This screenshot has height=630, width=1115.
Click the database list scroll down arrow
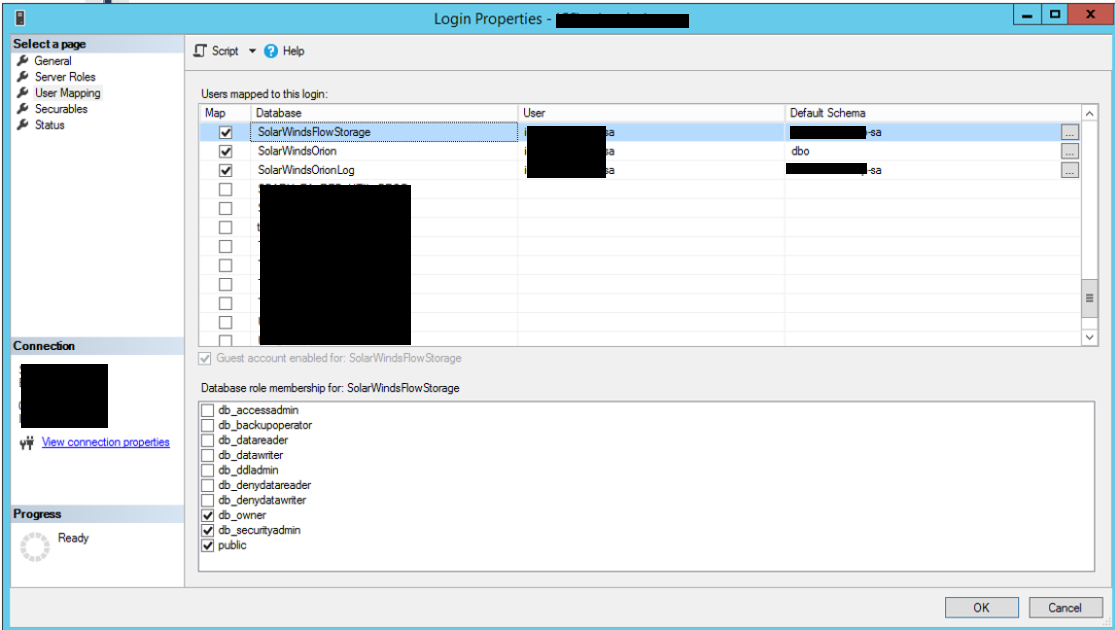pos(1089,338)
